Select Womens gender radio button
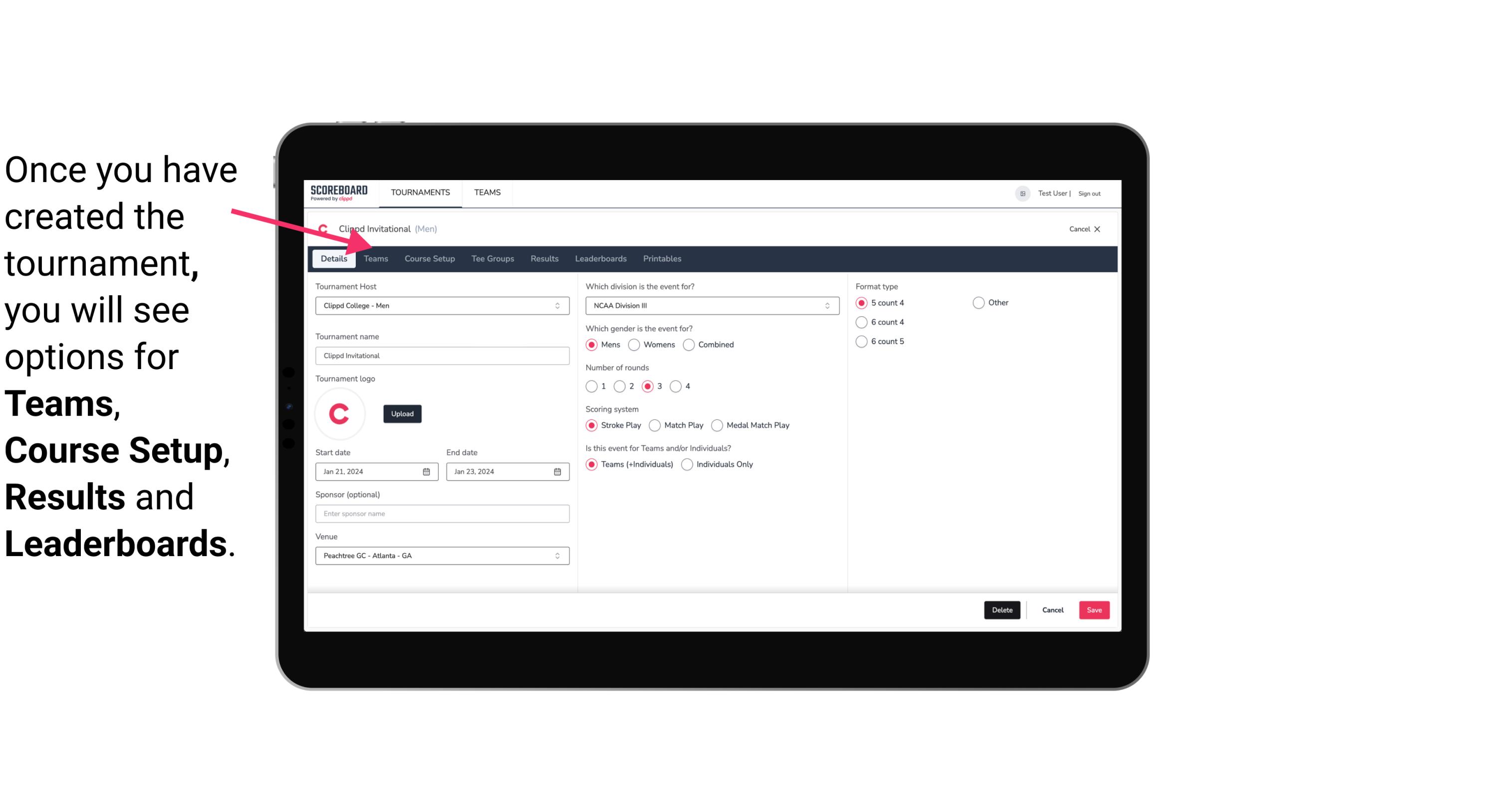Image resolution: width=1510 pixels, height=812 pixels. [x=634, y=344]
